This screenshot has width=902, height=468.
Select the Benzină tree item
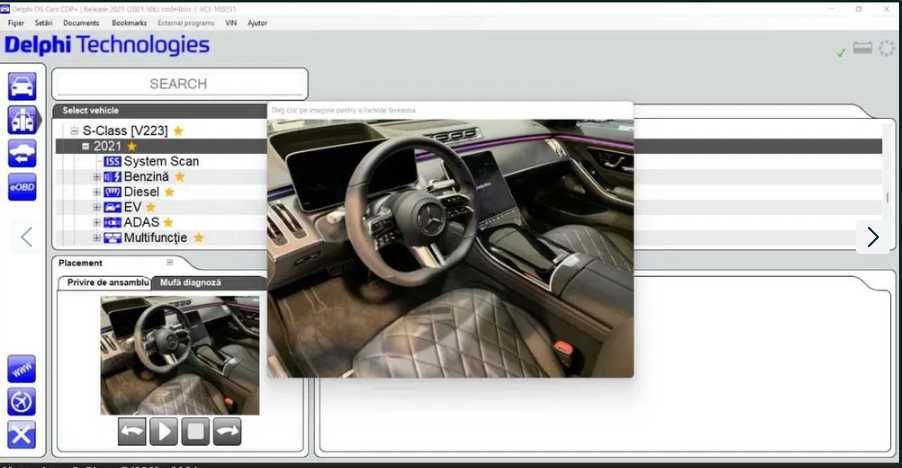pyautogui.click(x=146, y=177)
